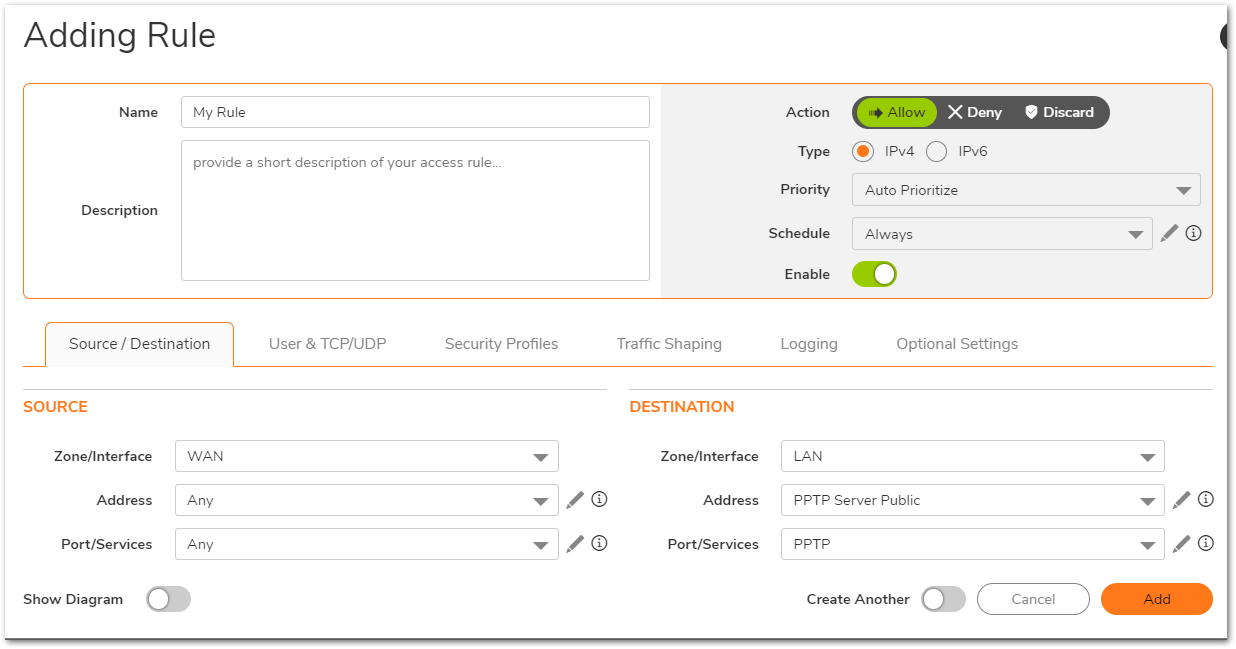
Task: Edit the Schedule with pencil icon
Action: (1169, 234)
